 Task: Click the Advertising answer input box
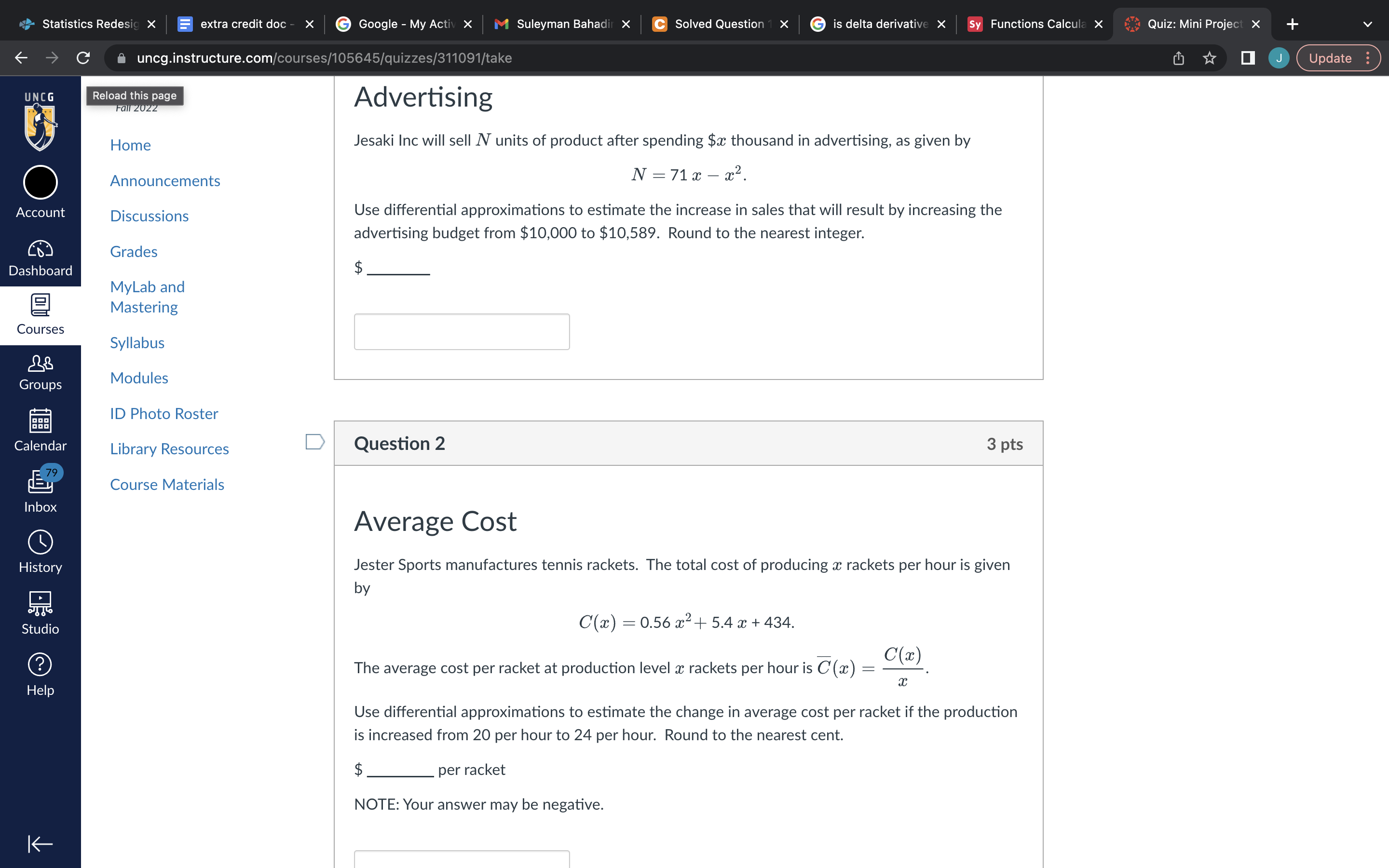click(x=461, y=332)
